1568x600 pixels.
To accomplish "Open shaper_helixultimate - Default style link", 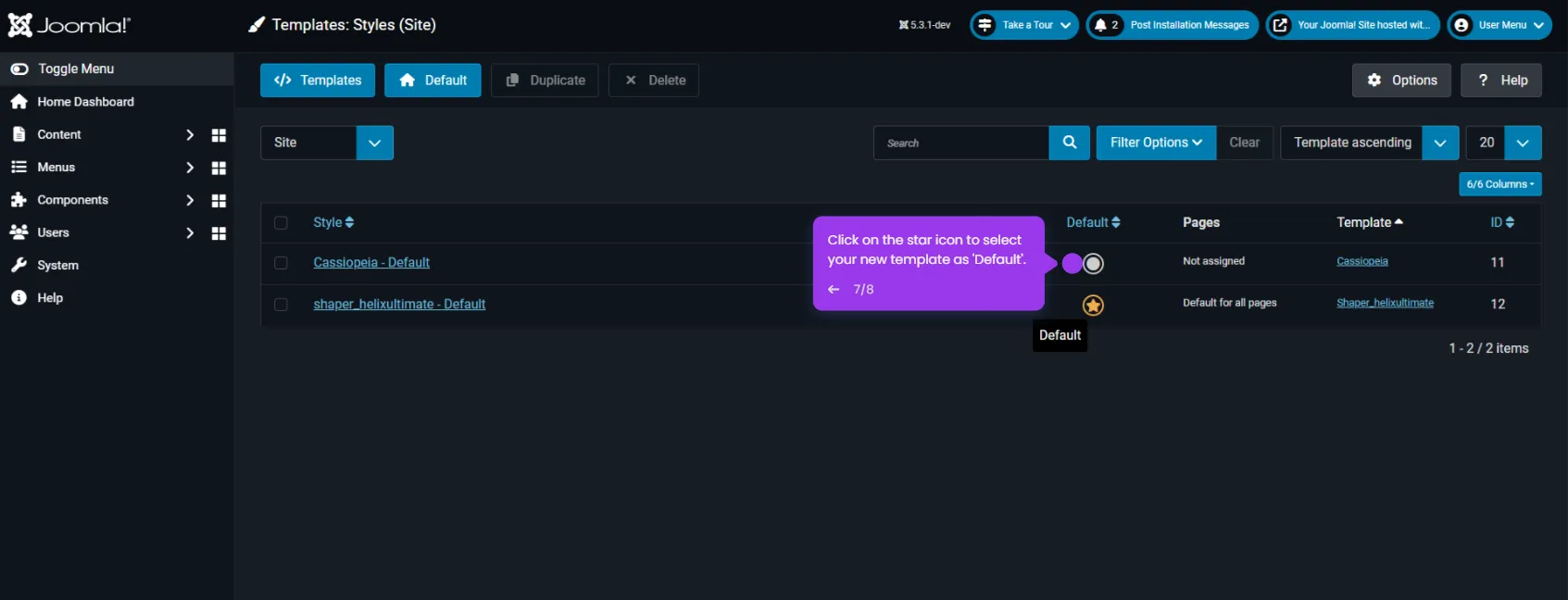I will (x=399, y=305).
